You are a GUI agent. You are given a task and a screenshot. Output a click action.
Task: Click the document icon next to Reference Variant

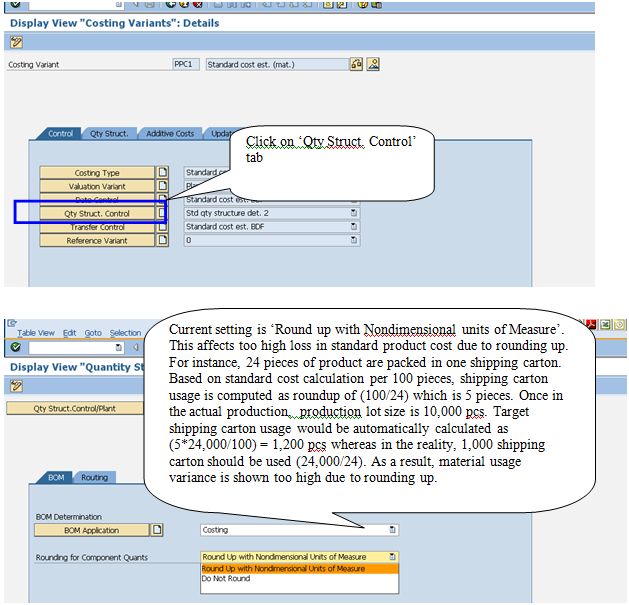pyautogui.click(x=163, y=241)
